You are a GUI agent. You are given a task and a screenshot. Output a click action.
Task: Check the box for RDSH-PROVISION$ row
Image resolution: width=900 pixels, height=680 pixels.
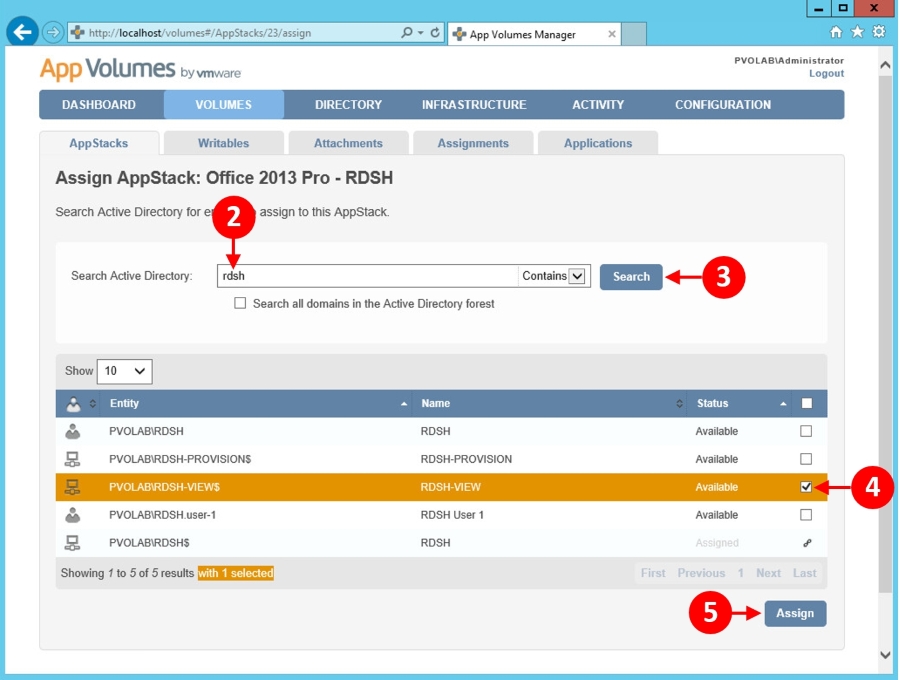[806, 459]
